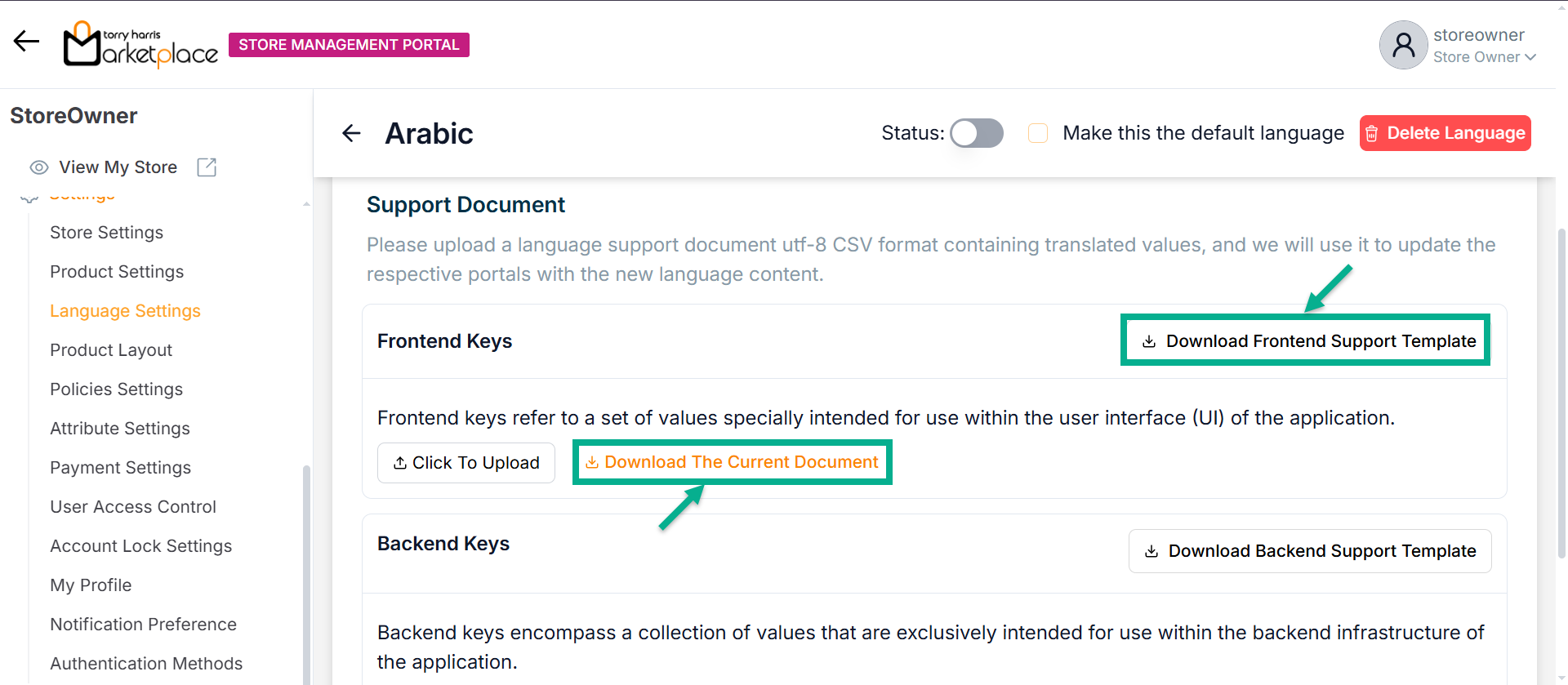Click the sidebar vertical scrollbar
The image size is (1568, 685).
click(306, 572)
